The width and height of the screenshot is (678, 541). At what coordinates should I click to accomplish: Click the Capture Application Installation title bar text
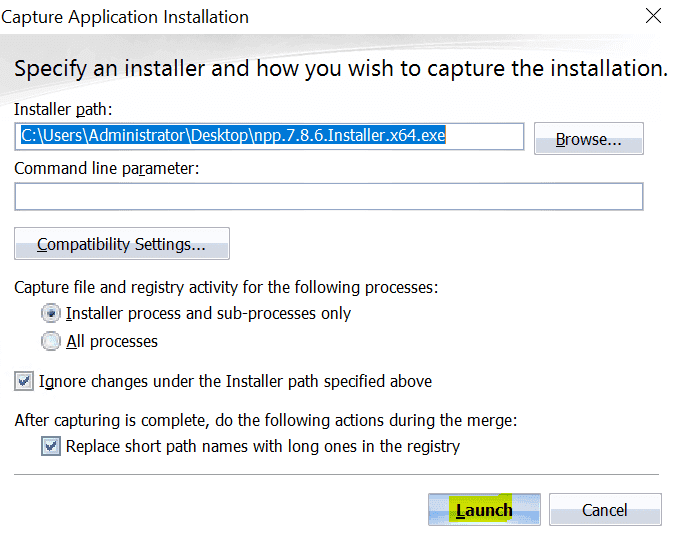pyautogui.click(x=126, y=17)
